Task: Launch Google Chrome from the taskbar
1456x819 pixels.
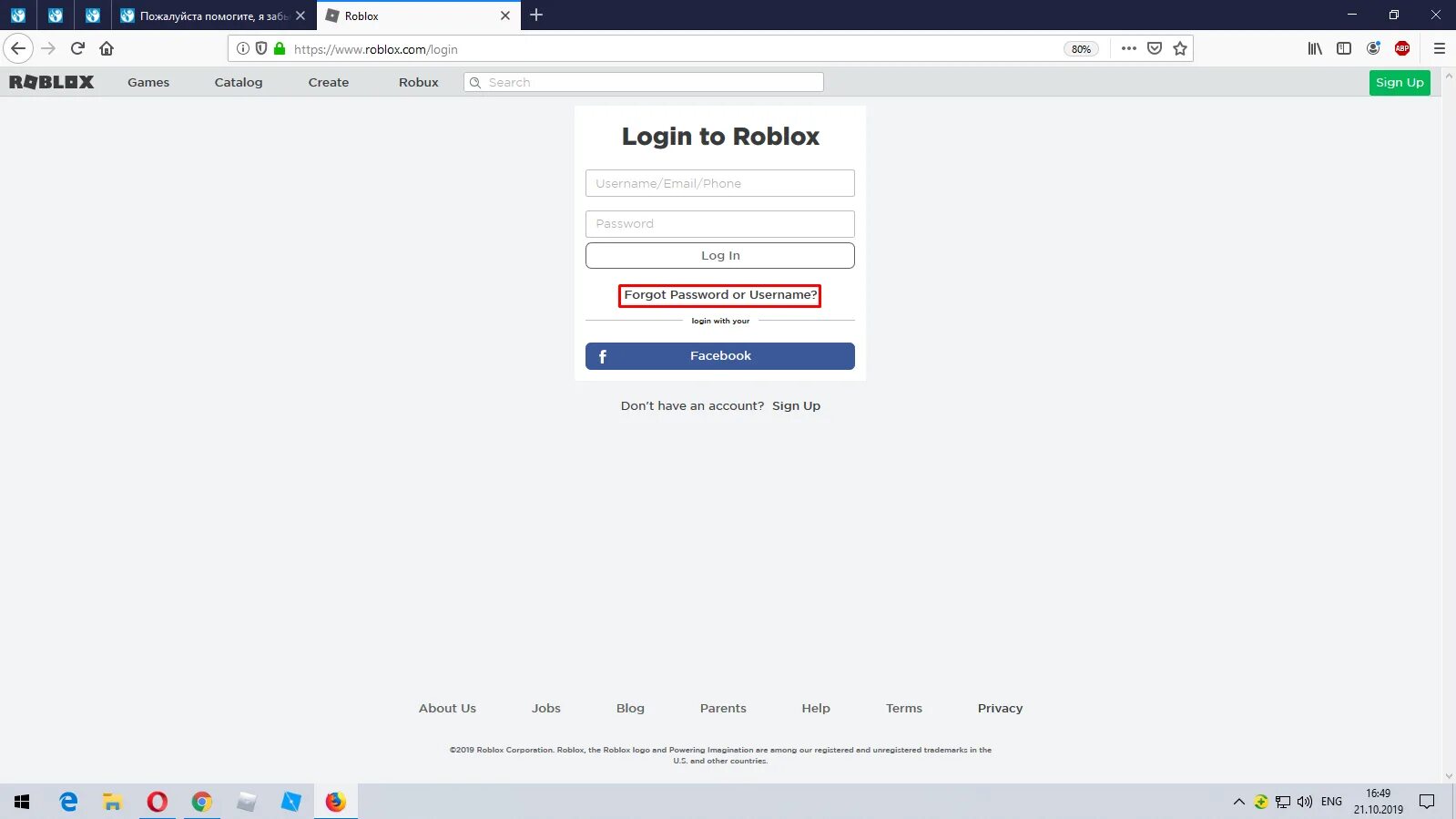Action: tap(202, 802)
